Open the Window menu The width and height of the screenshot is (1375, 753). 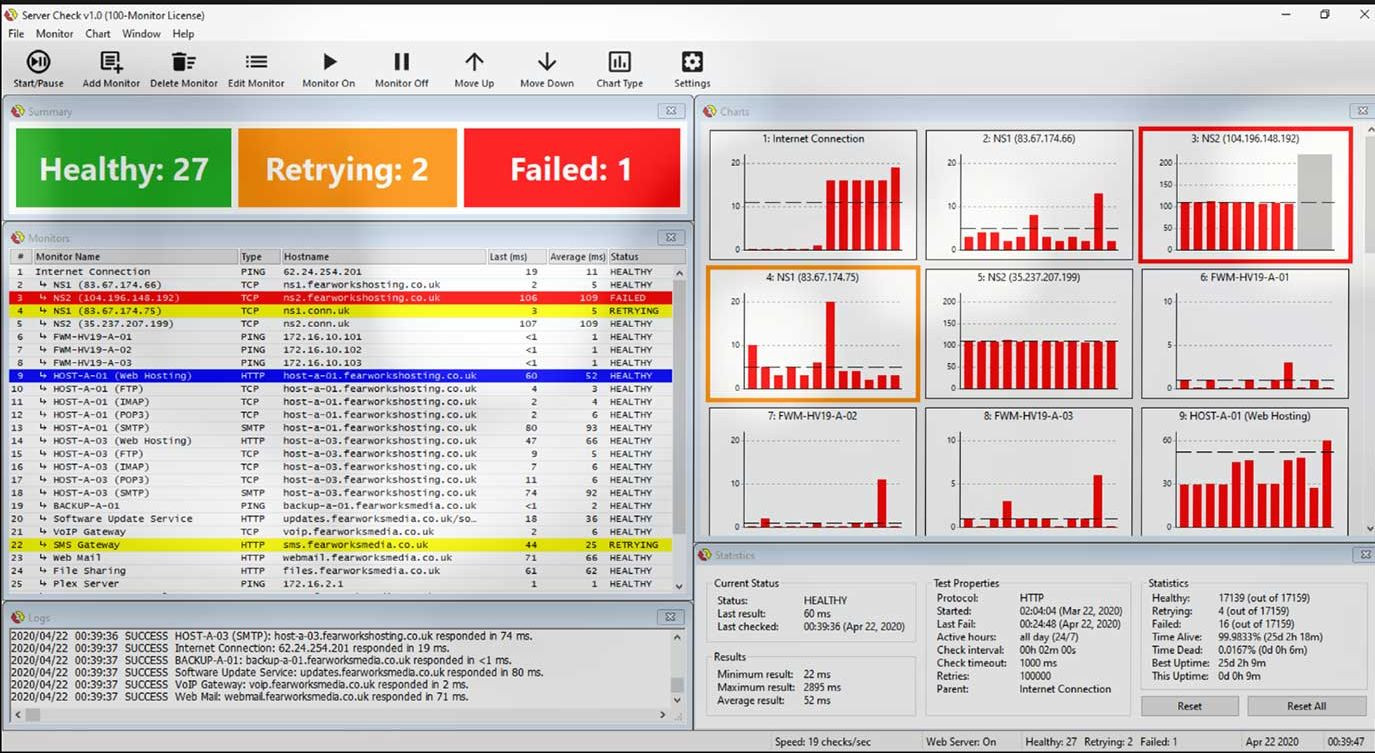pyautogui.click(x=141, y=33)
